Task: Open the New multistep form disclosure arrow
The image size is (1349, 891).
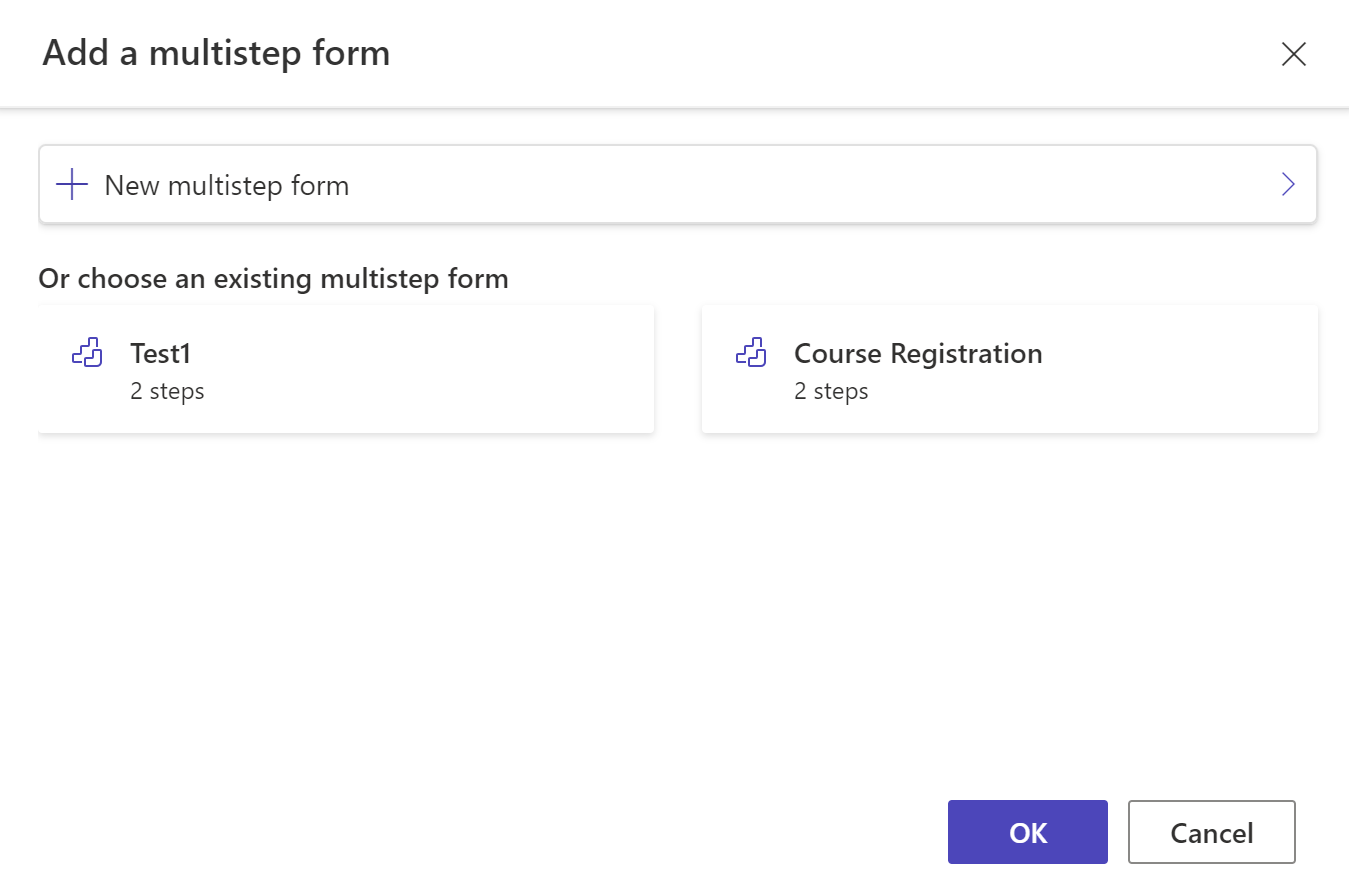Action: pos(1288,184)
